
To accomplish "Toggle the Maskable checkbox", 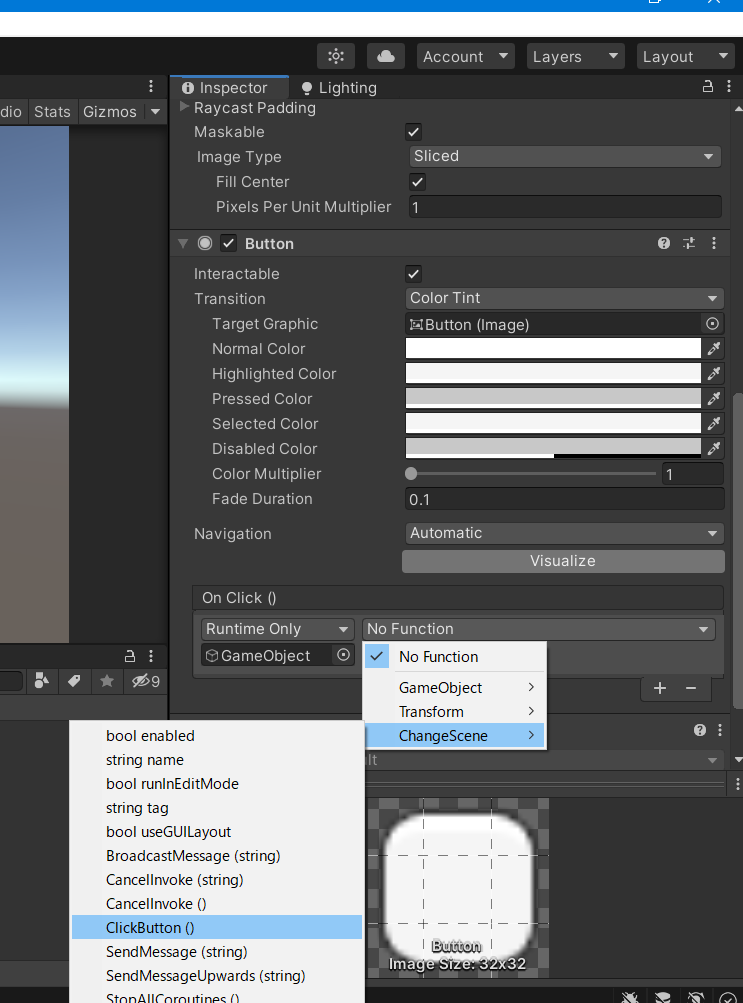I will pos(414,132).
